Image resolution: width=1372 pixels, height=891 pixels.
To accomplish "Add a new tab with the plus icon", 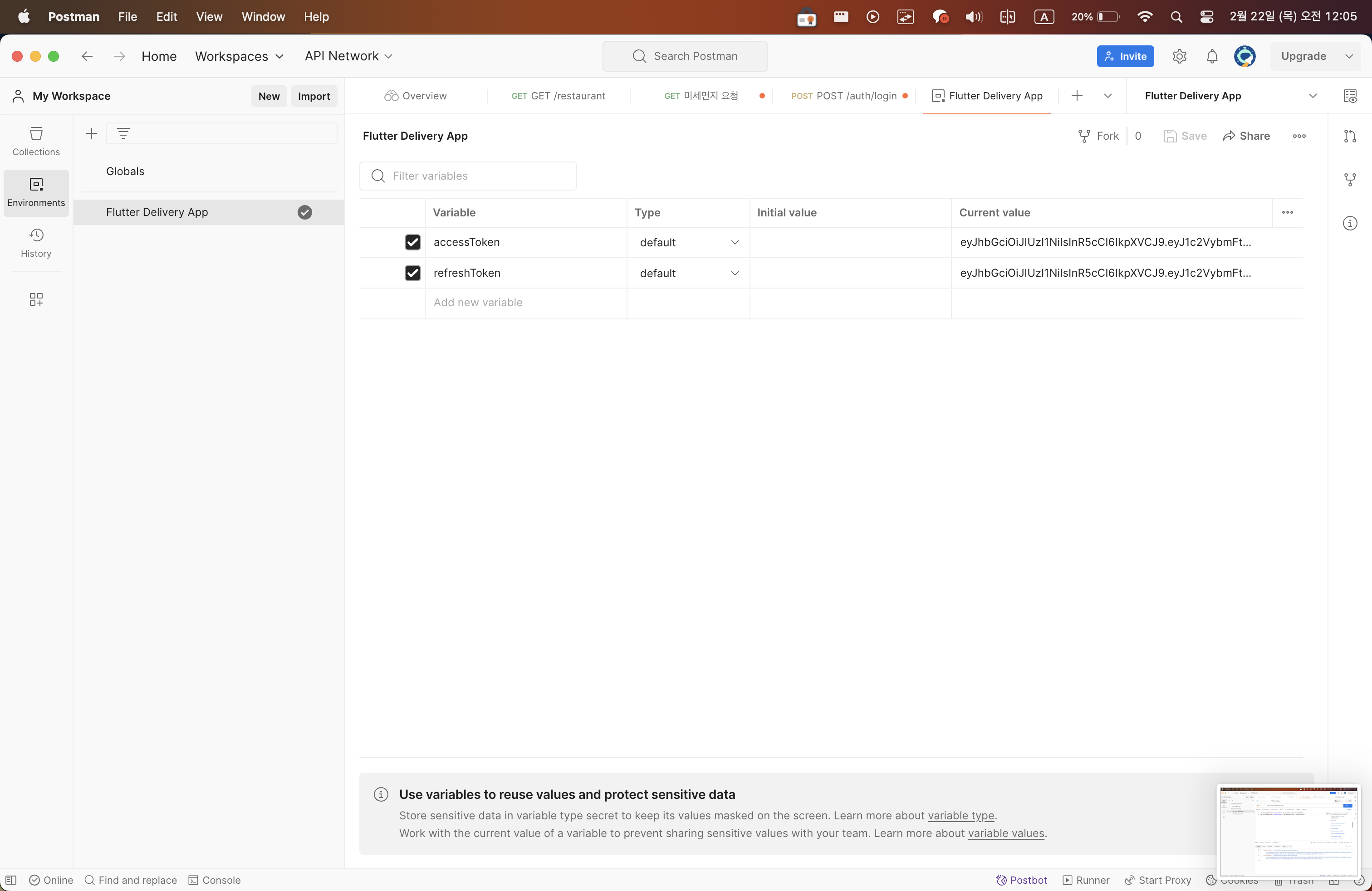I will (1076, 96).
